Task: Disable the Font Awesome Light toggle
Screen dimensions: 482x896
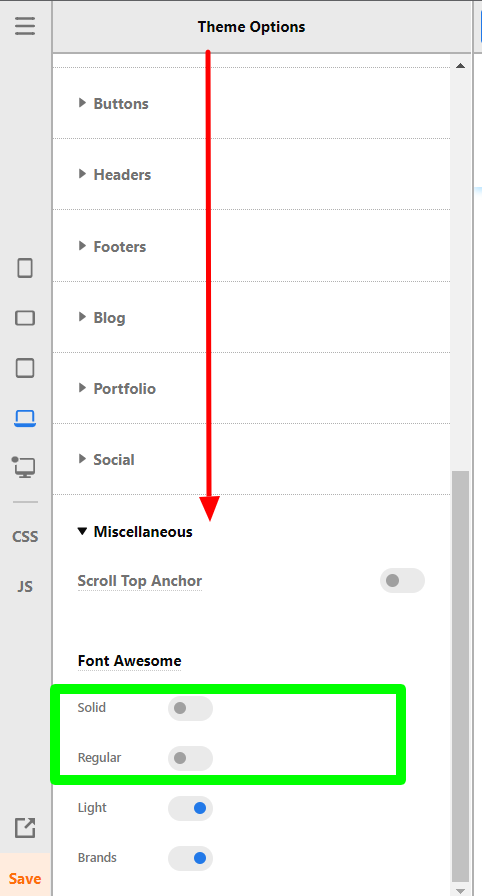Action: pyautogui.click(x=190, y=808)
